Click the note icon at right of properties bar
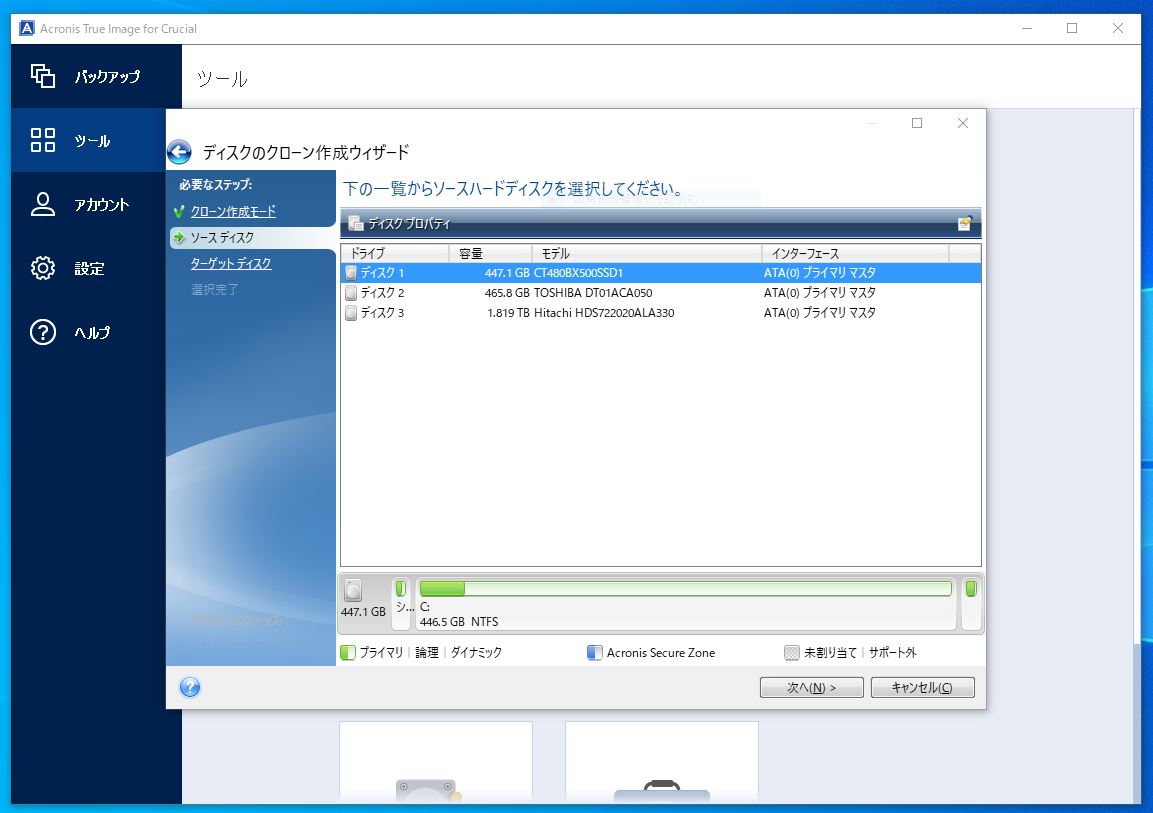The image size is (1153, 813). coord(965,223)
